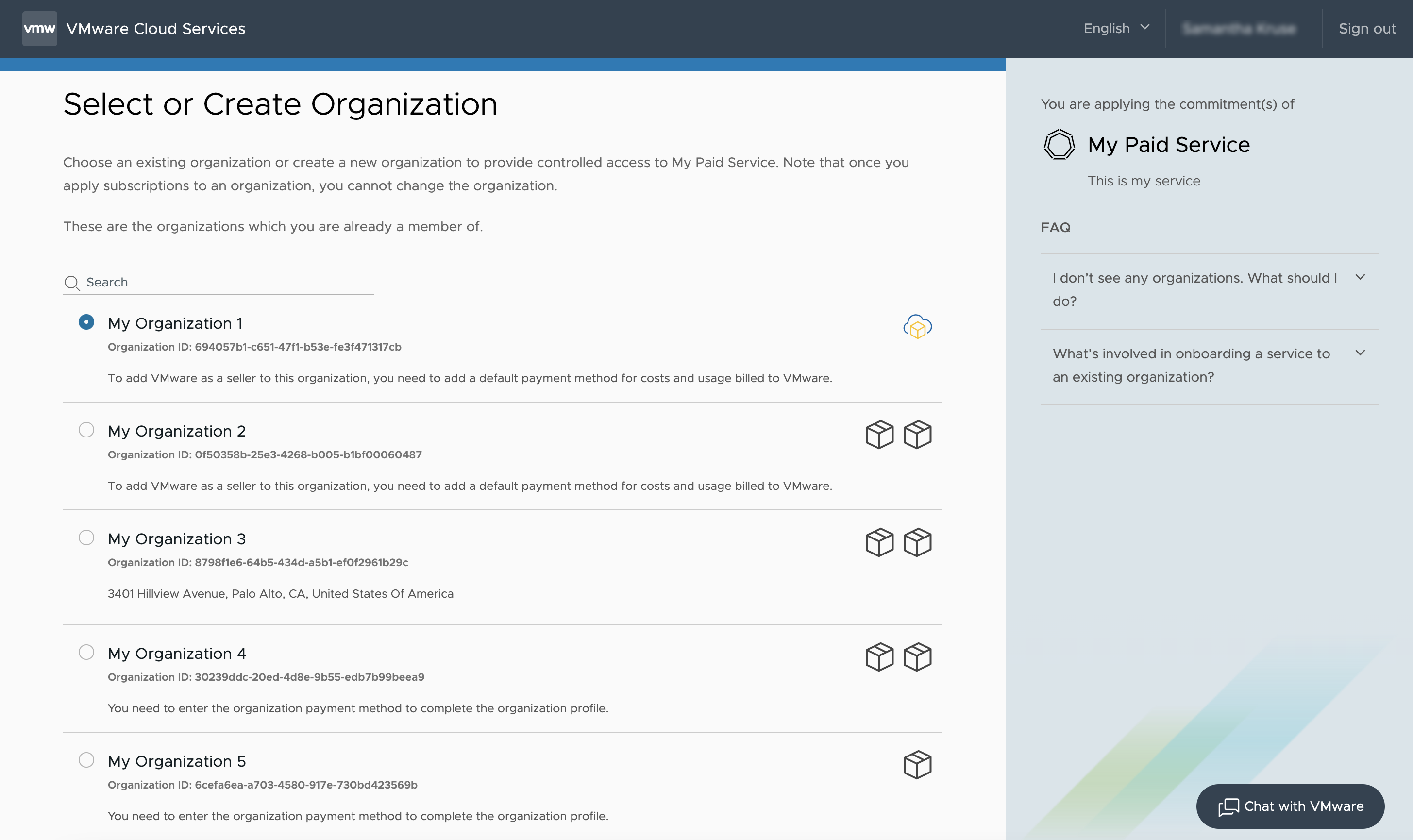The image size is (1413, 840).
Task: Select the My Organization 1 radio button
Action: click(86, 321)
